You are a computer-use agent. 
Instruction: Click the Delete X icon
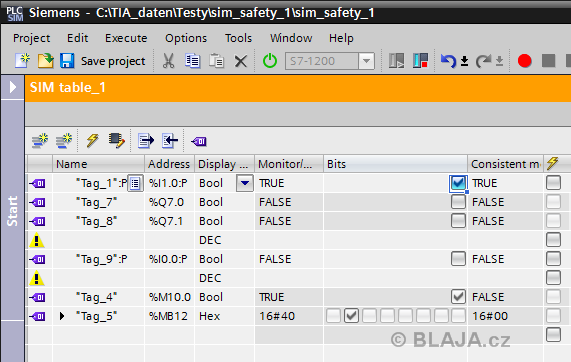pyautogui.click(x=241, y=61)
